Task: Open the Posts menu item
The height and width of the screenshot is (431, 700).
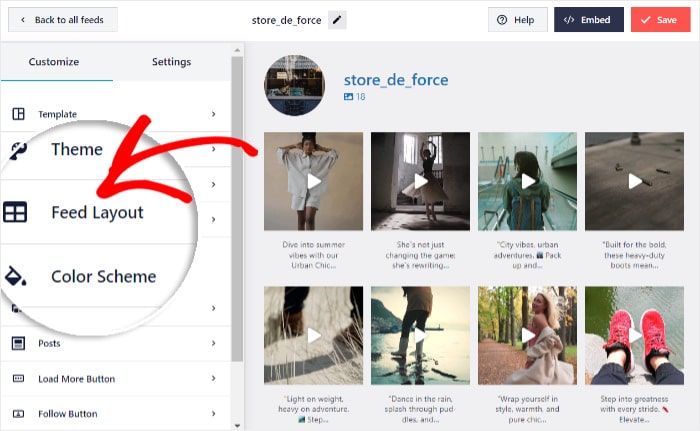Action: point(116,343)
